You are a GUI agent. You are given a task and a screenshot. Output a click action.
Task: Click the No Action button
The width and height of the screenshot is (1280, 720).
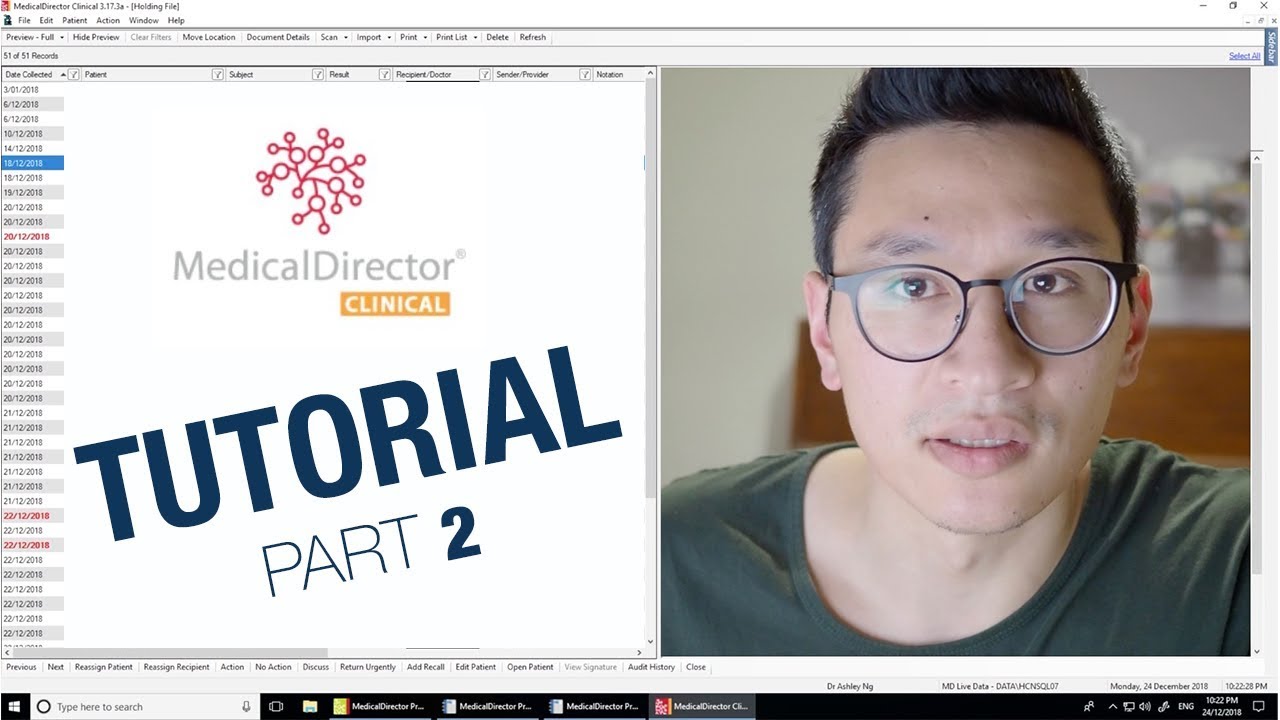point(273,667)
